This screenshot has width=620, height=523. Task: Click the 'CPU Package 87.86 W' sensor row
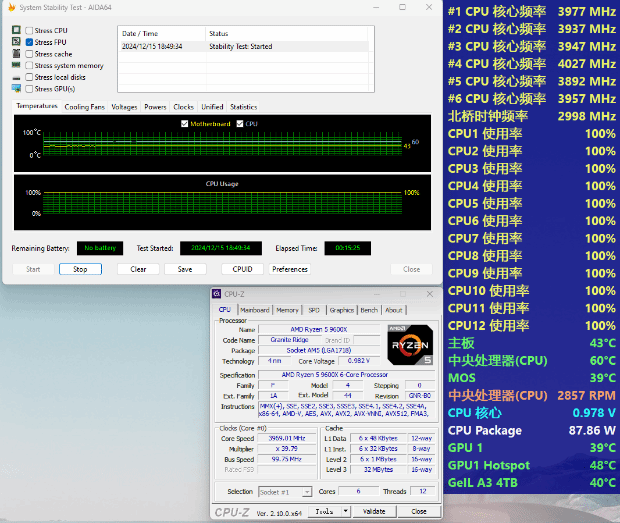click(531, 430)
